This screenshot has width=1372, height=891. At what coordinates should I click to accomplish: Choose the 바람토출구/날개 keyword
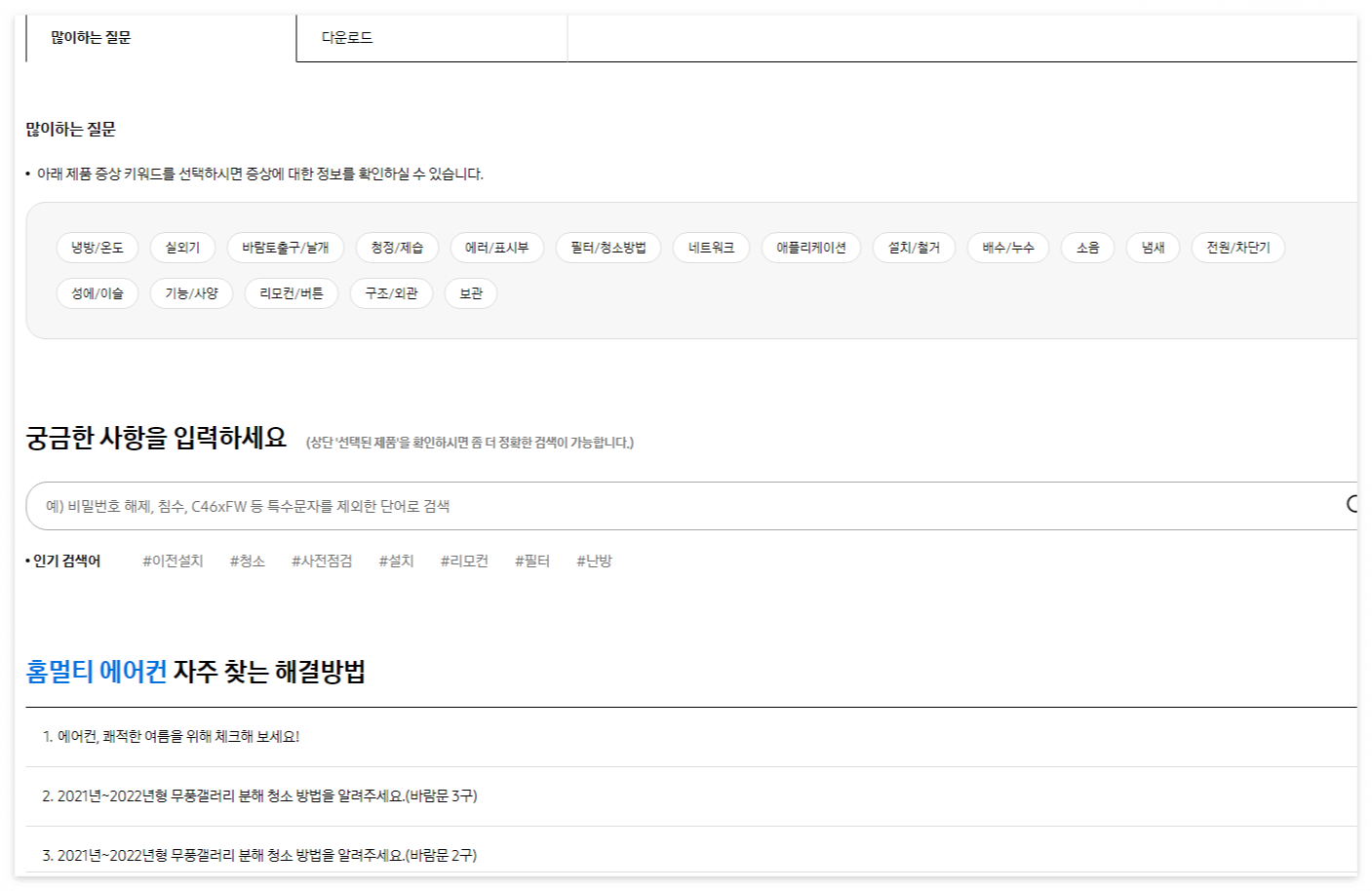[286, 248]
